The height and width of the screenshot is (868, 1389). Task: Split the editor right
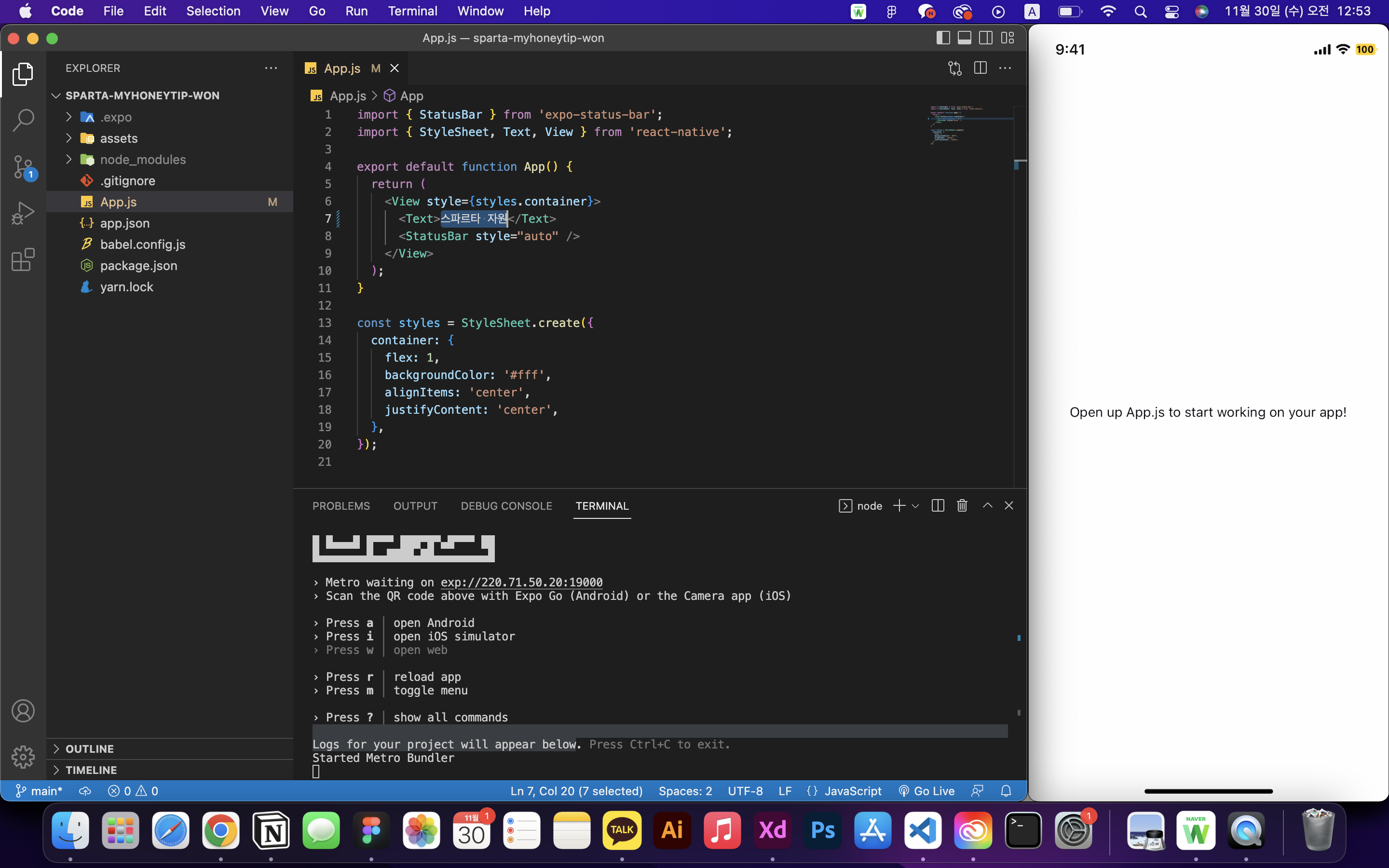coord(980,68)
